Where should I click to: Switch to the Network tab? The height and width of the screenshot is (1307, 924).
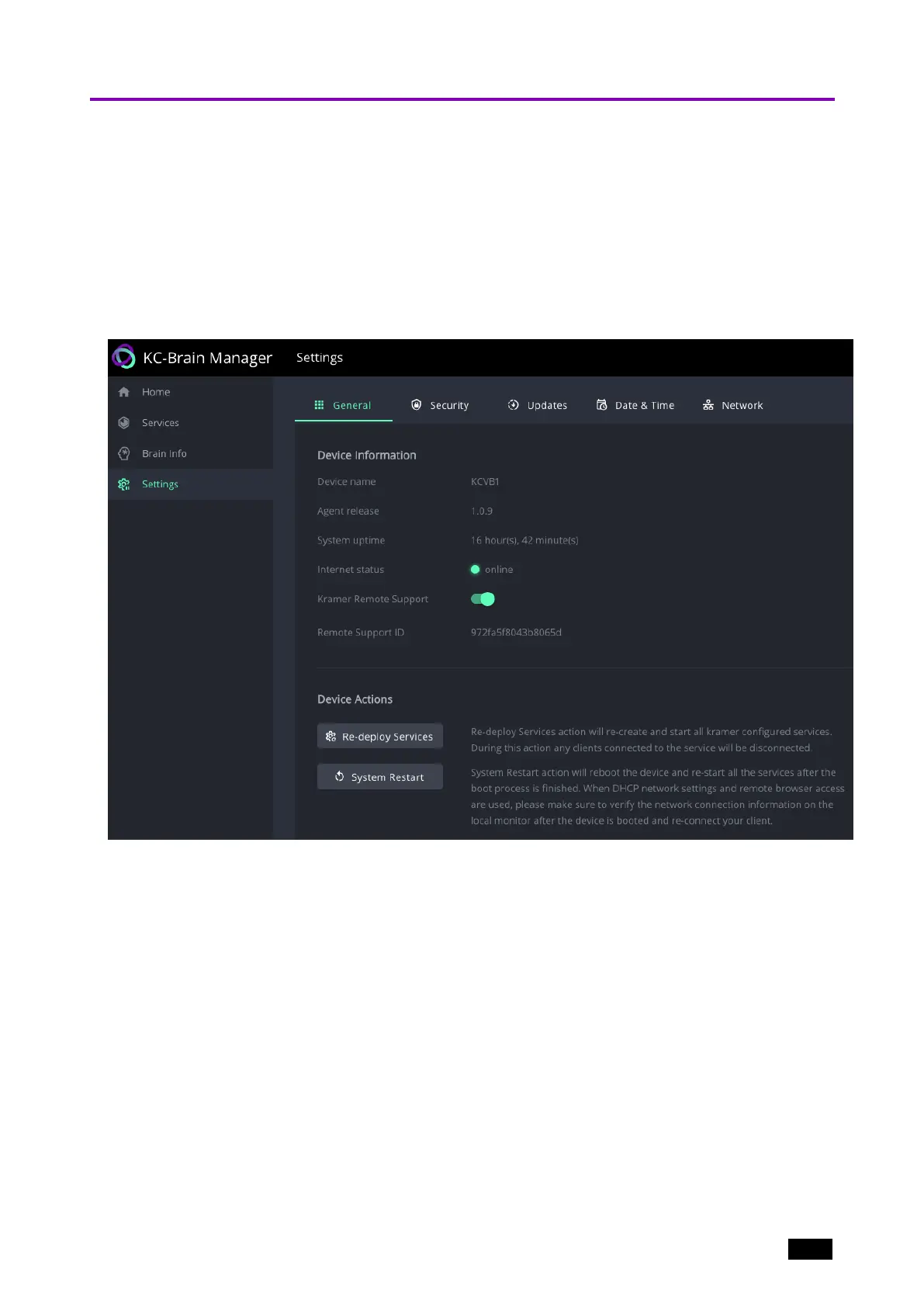[x=732, y=405]
